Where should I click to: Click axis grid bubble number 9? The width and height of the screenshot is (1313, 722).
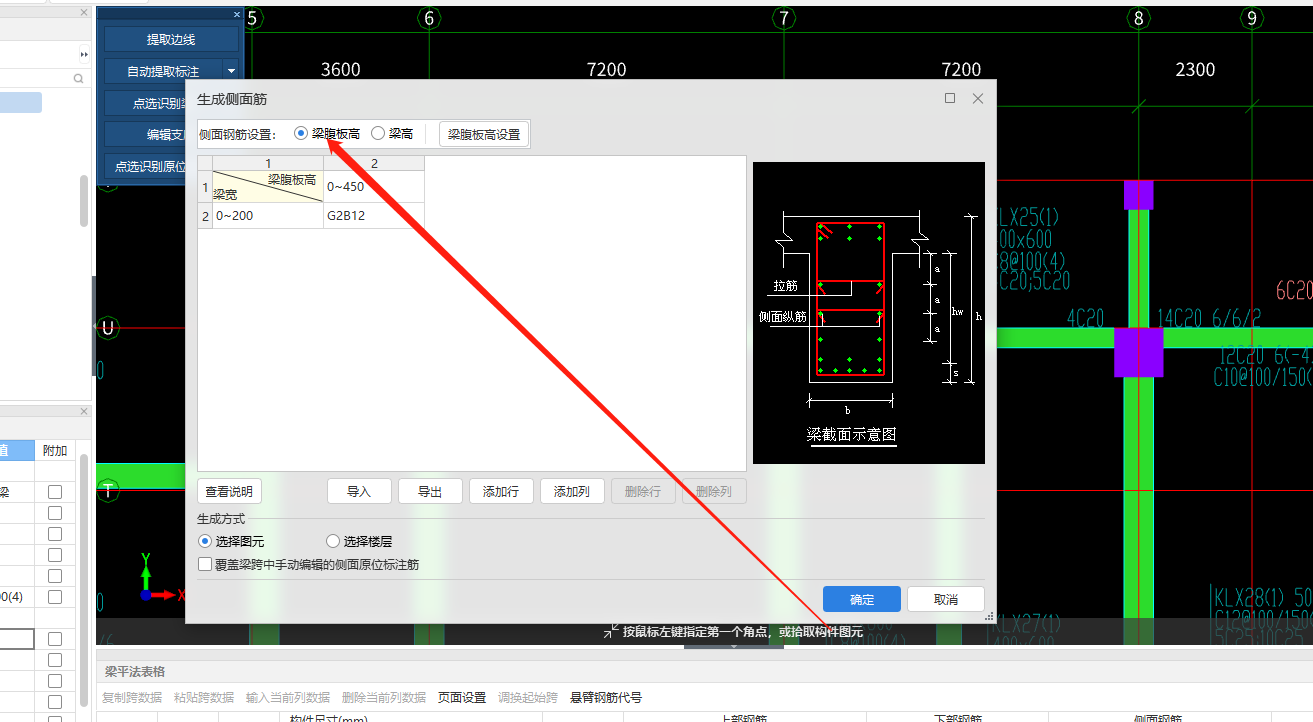[x=1252, y=18]
